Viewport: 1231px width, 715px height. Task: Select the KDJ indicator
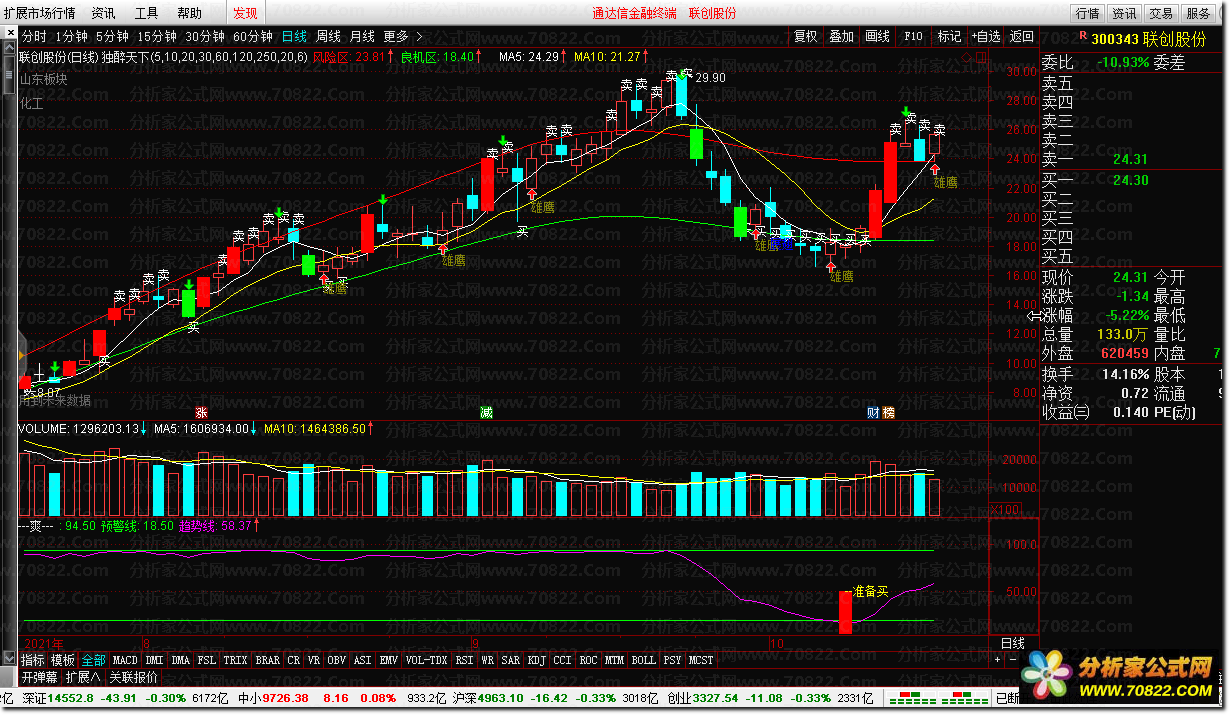[x=537, y=660]
